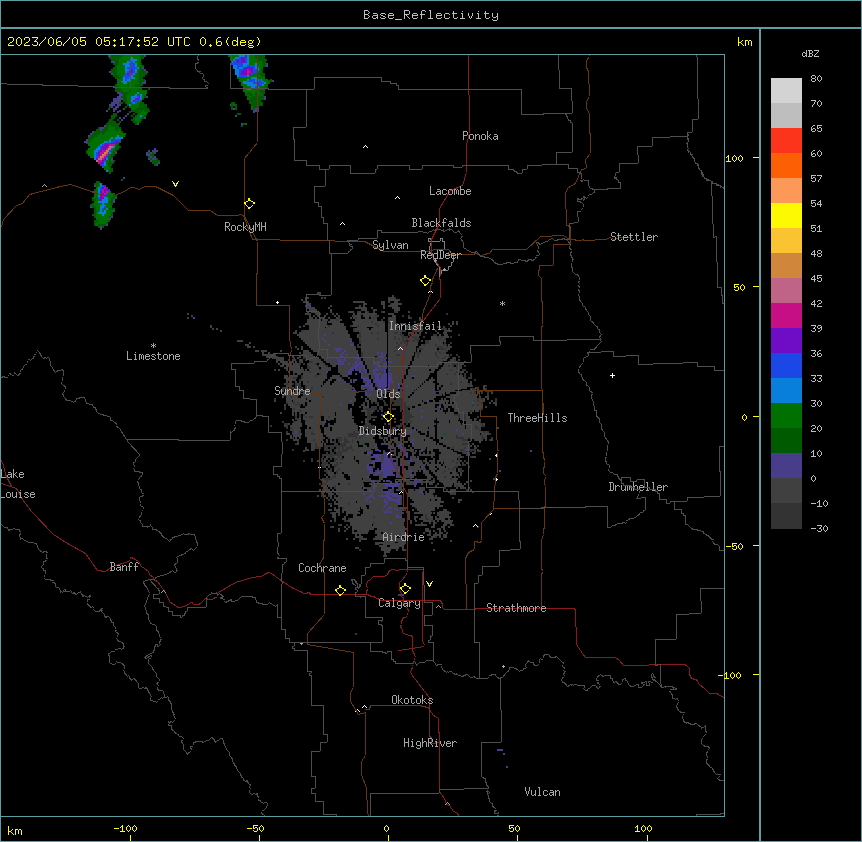The width and height of the screenshot is (862, 842).
Task: Click the Airdrie city label
Action: (404, 537)
